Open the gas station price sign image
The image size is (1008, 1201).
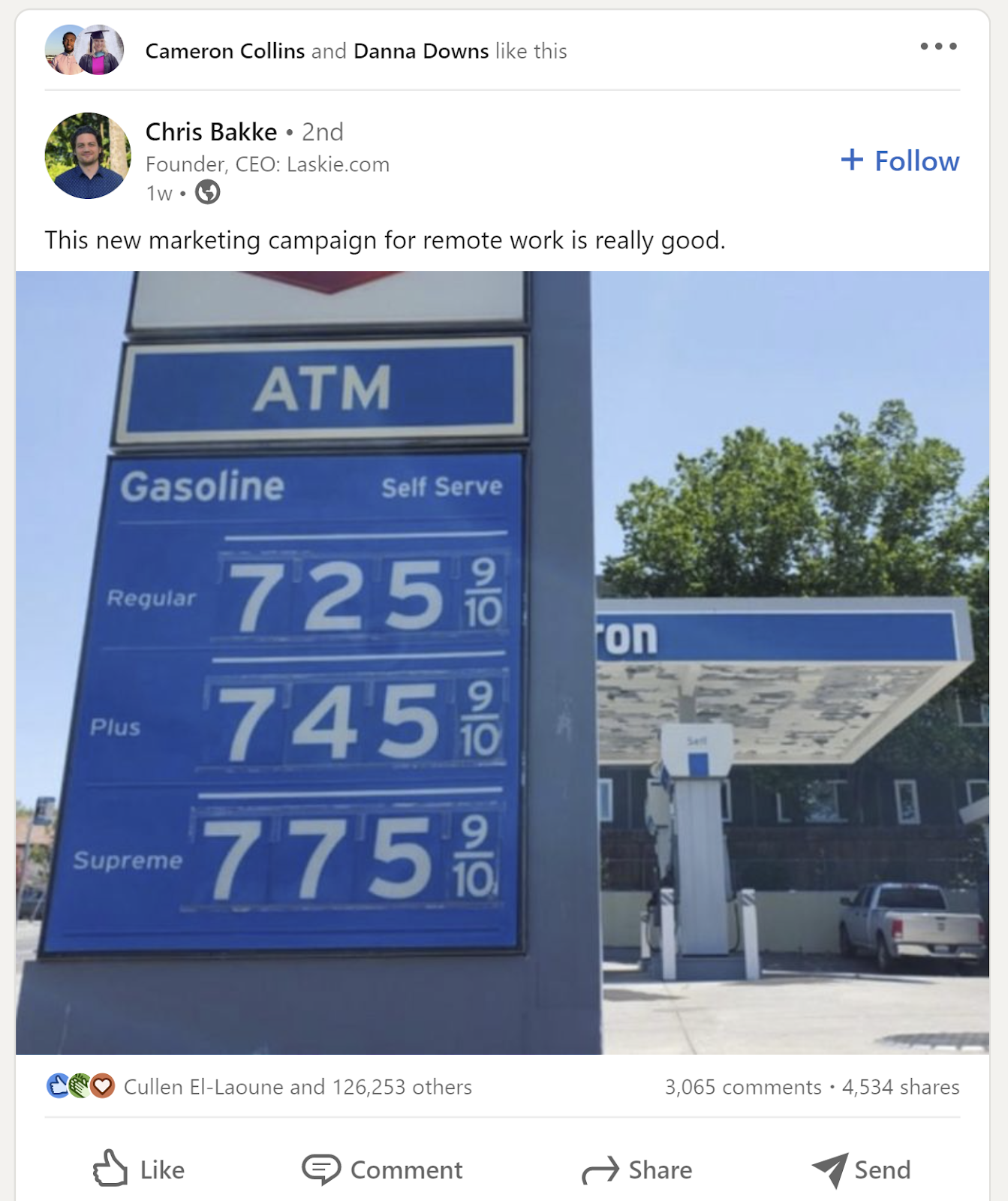[502, 663]
